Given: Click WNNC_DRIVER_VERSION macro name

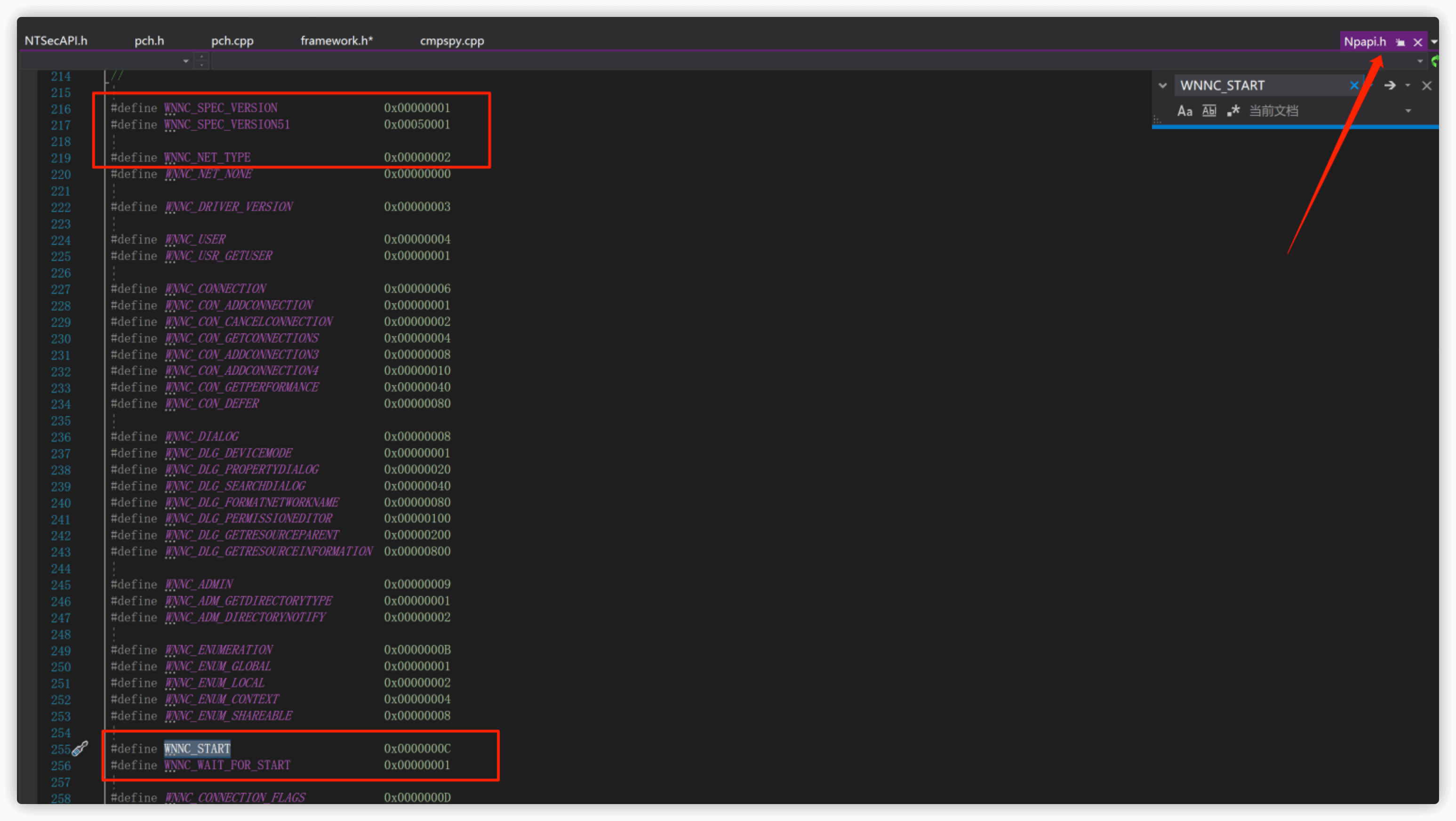Looking at the screenshot, I should coord(228,206).
